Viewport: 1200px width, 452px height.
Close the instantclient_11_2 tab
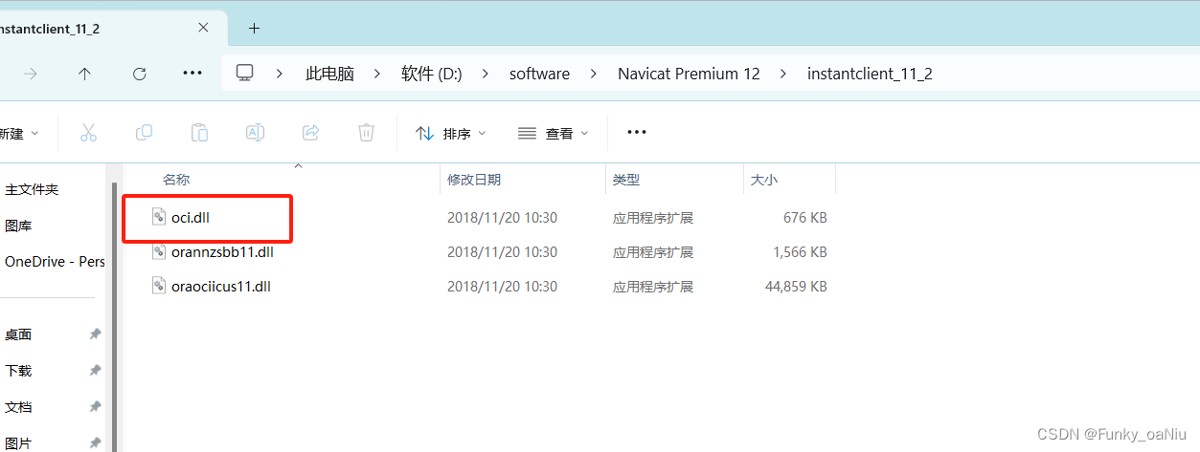click(203, 28)
